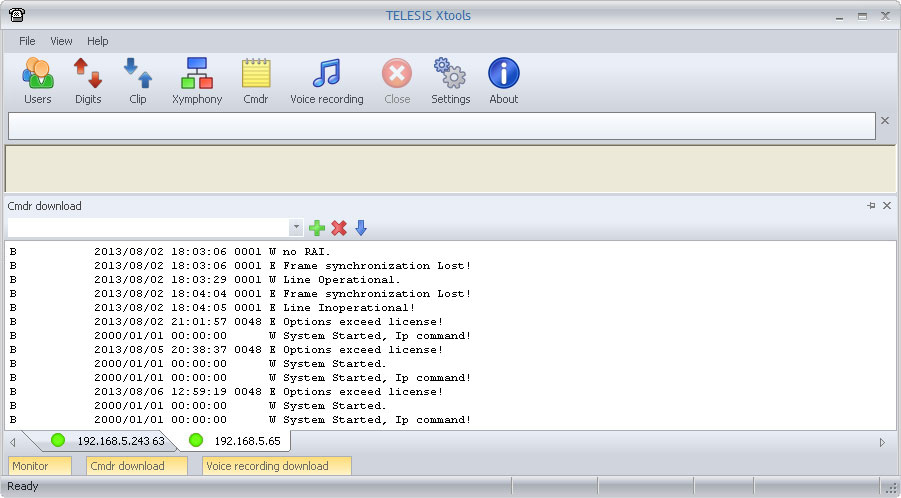This screenshot has width=901, height=498.
Task: Select the Voice recording download panel button
Action: coord(276,466)
